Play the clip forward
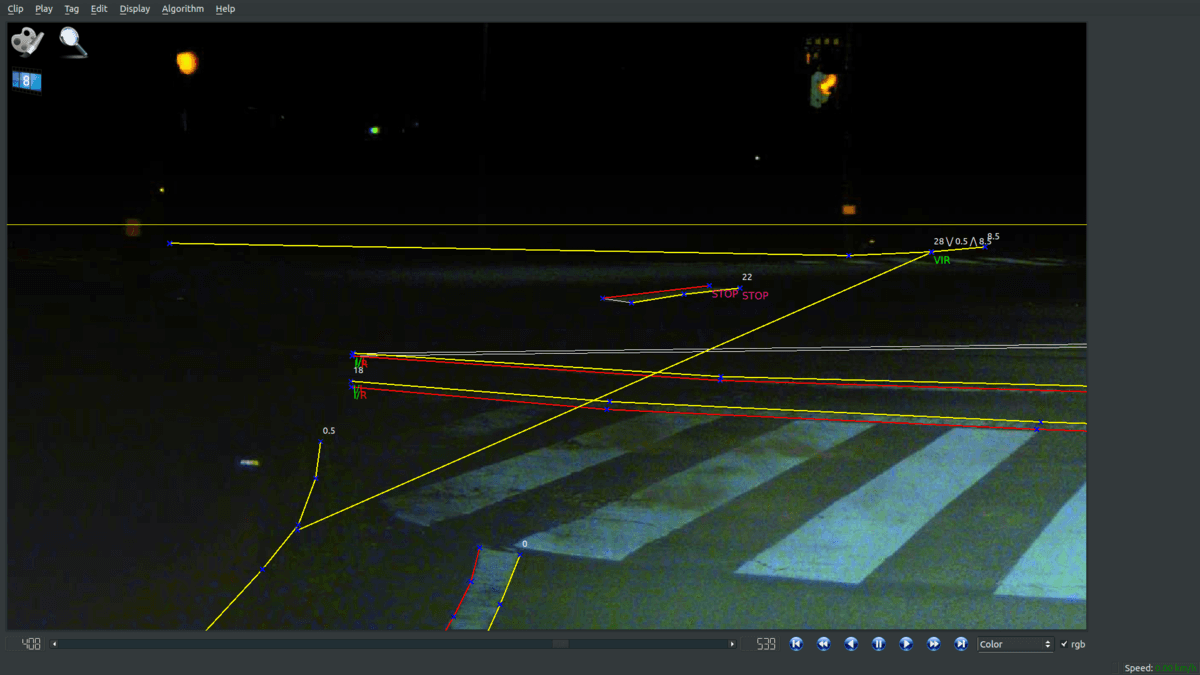Image resolution: width=1200 pixels, height=675 pixels. (906, 644)
